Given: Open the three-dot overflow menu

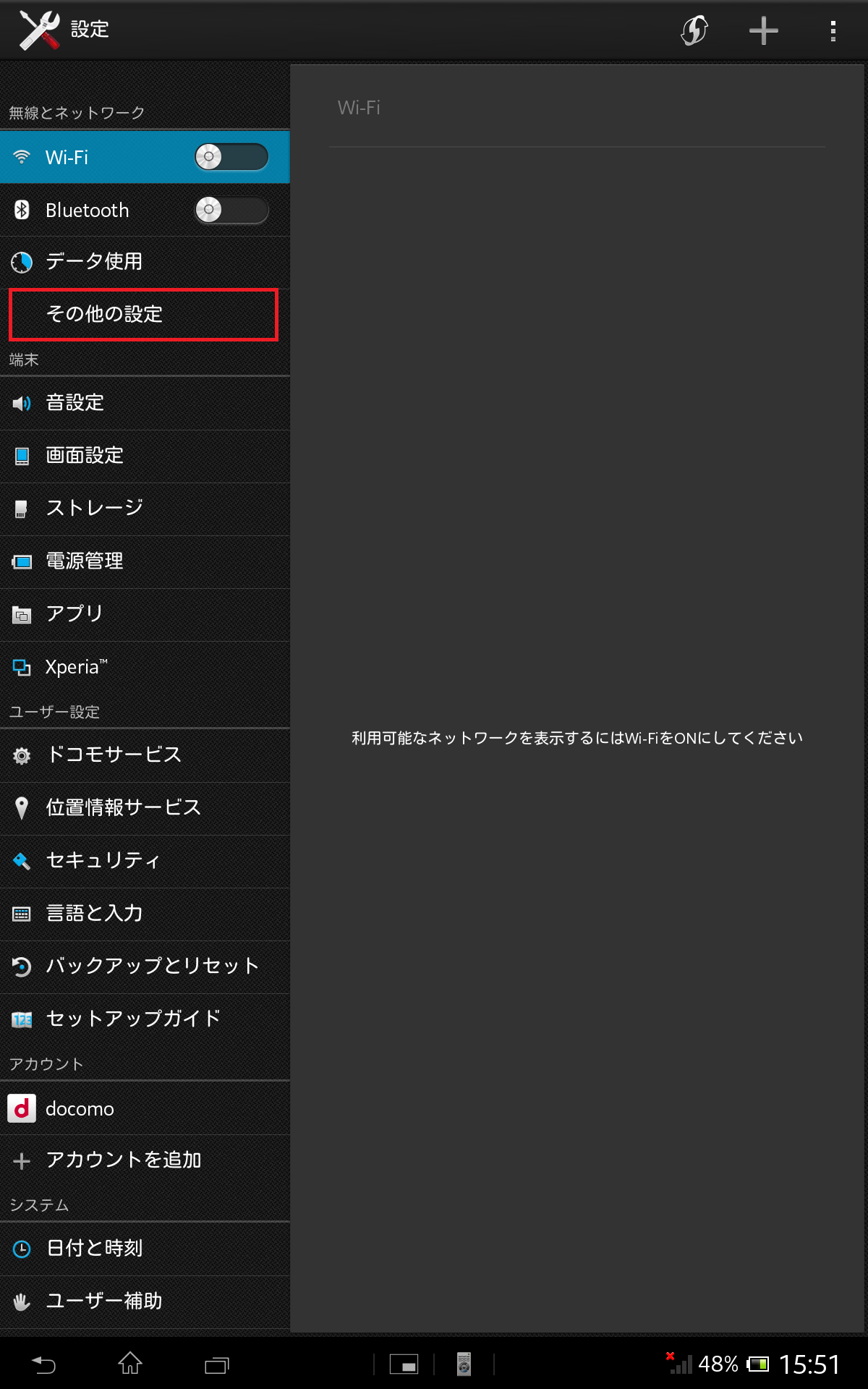Looking at the screenshot, I should [833, 30].
